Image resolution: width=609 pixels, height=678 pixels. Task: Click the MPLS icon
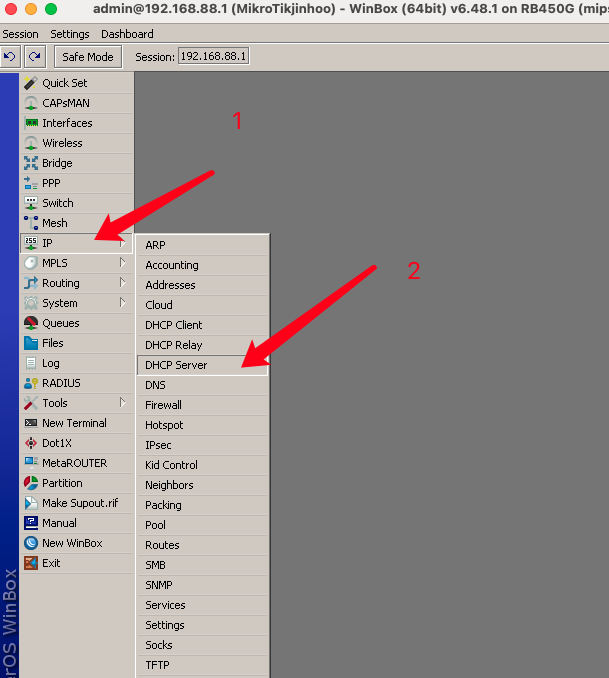[x=31, y=263]
